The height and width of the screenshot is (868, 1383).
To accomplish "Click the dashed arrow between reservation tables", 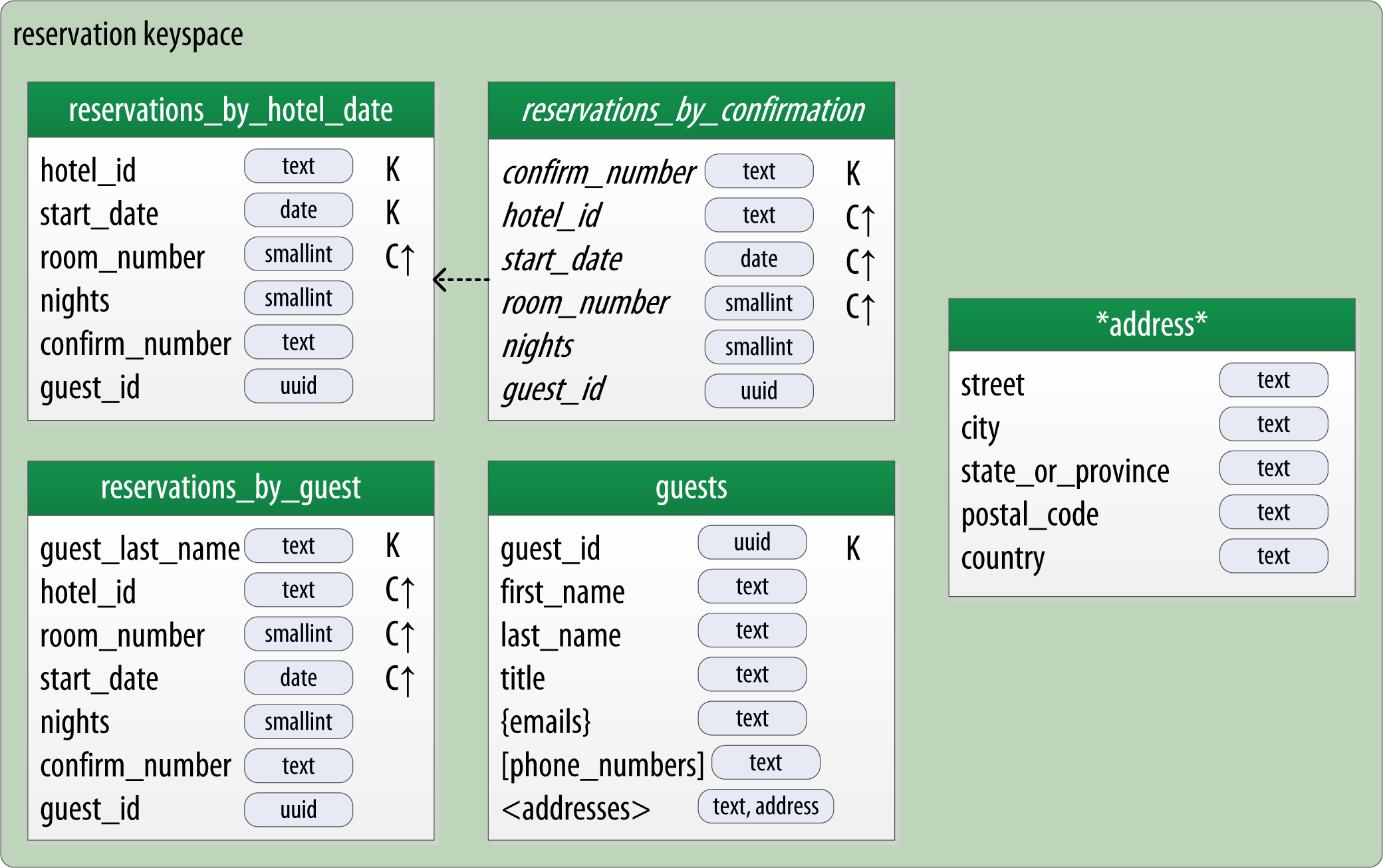I will pyautogui.click(x=461, y=279).
